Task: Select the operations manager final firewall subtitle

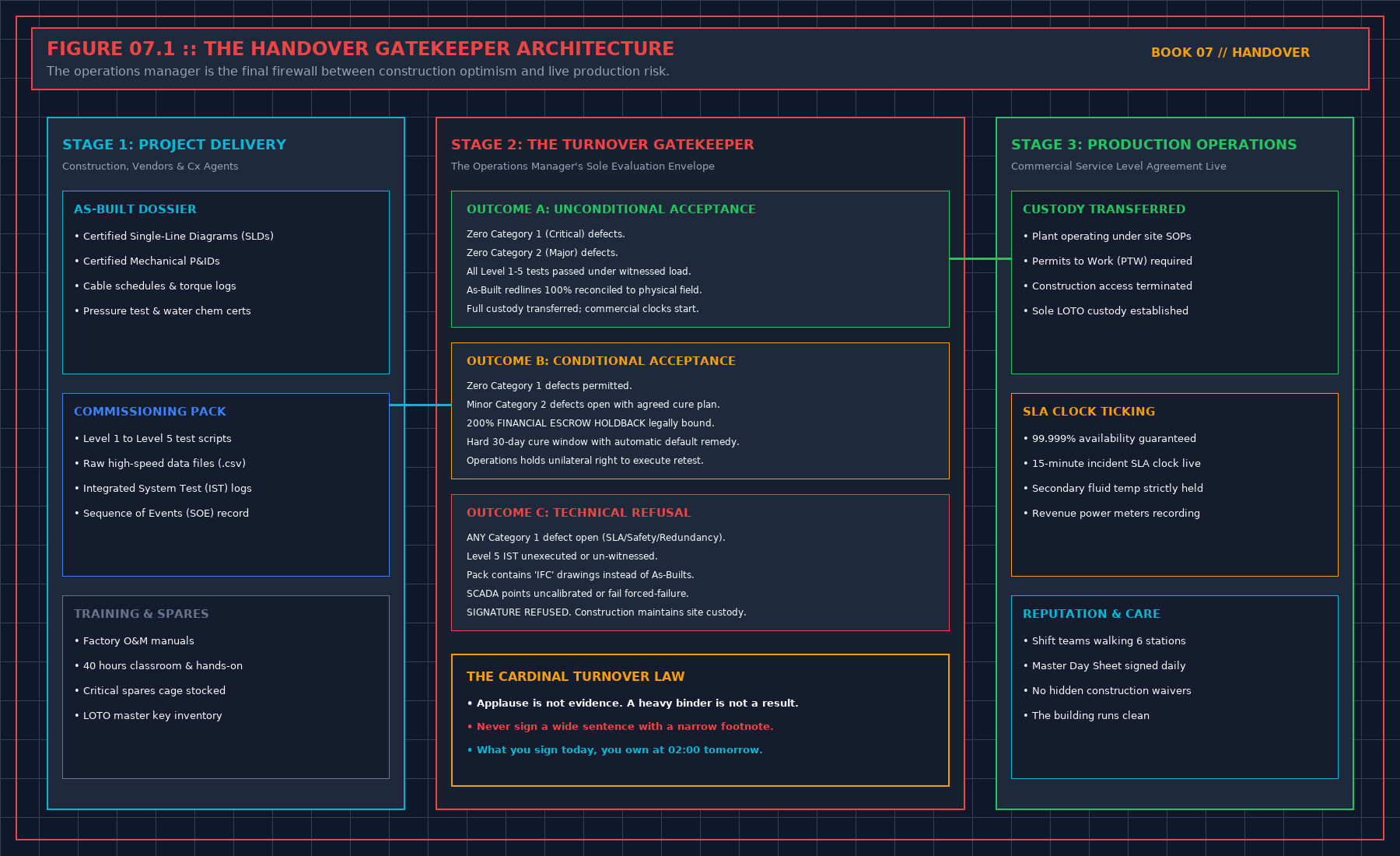Action: (358, 72)
